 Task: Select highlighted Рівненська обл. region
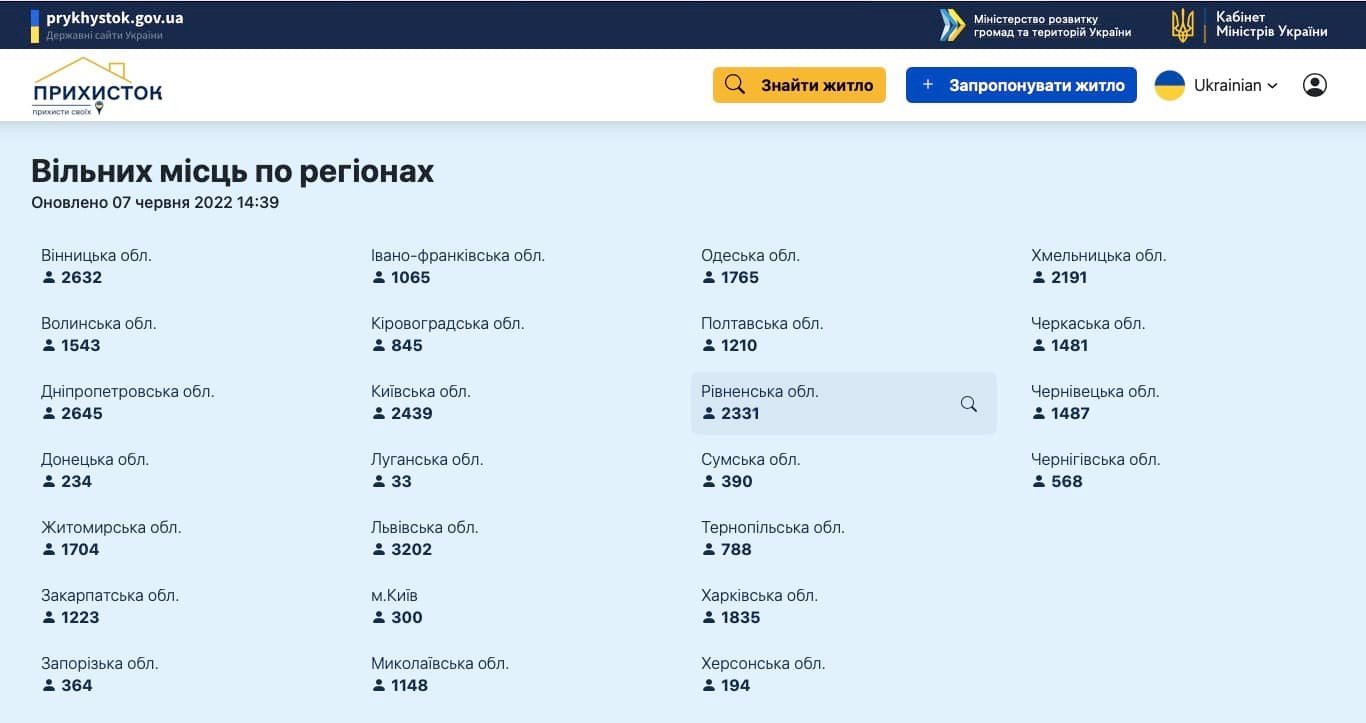[844, 403]
